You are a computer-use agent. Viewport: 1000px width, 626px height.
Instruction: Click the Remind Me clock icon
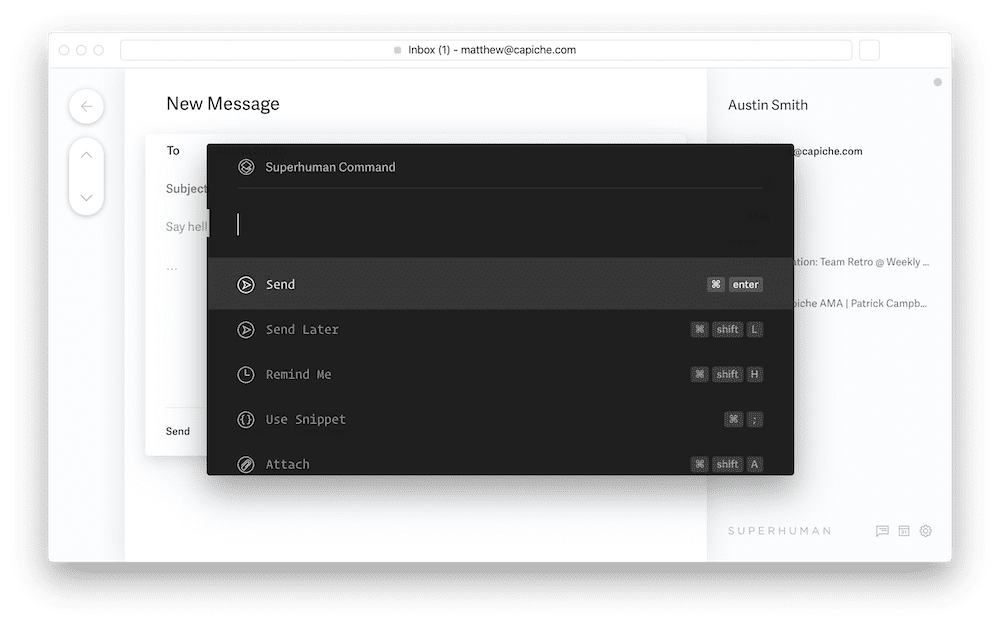[245, 375]
